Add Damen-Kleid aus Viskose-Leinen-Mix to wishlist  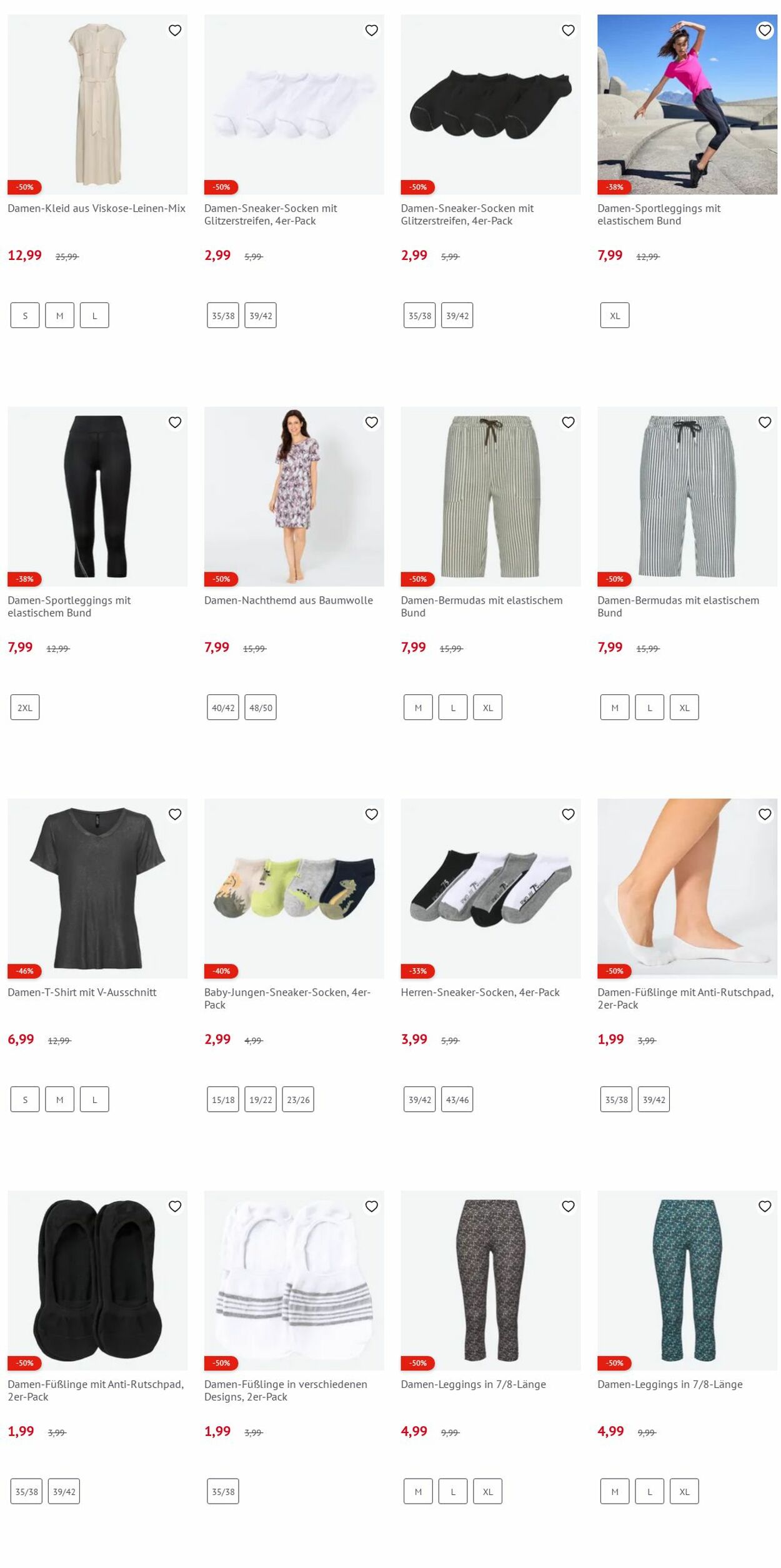click(x=175, y=31)
